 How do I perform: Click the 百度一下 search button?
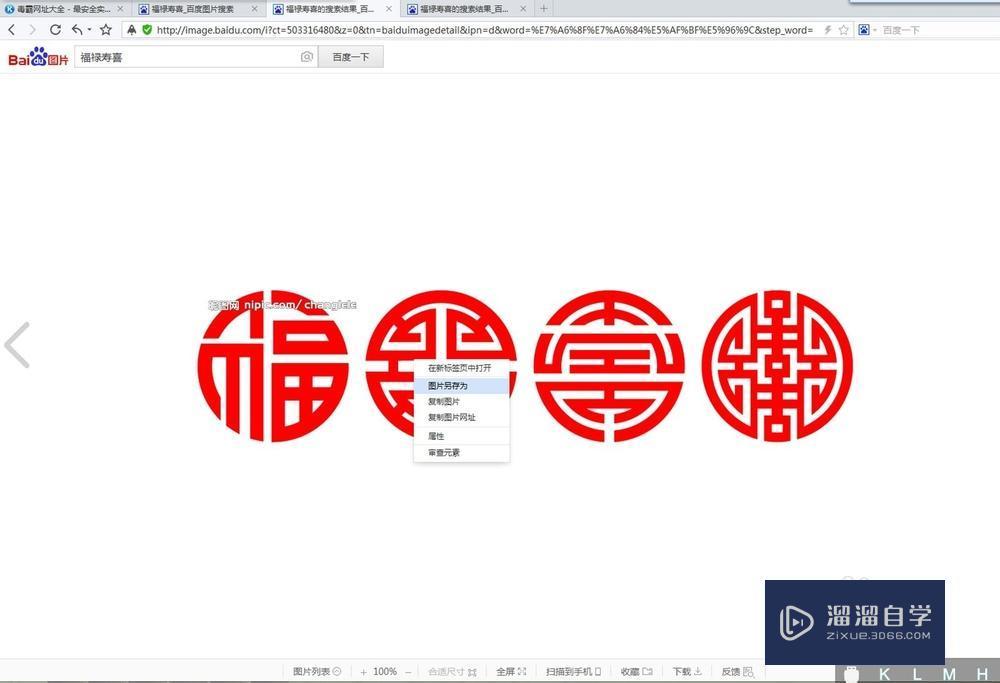click(x=351, y=57)
